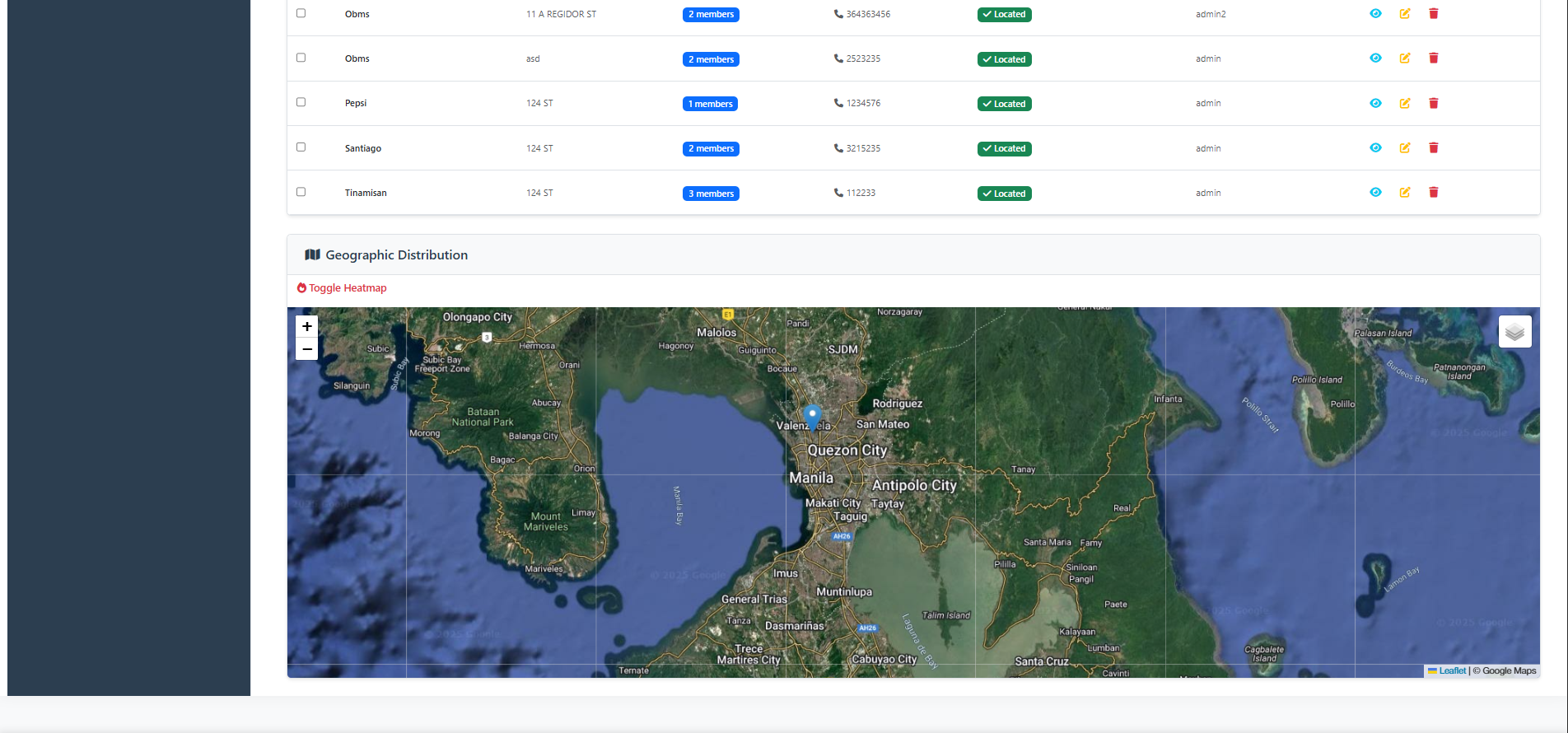Select the Santiago row checkbox
Image resolution: width=1568 pixels, height=733 pixels.
[301, 147]
